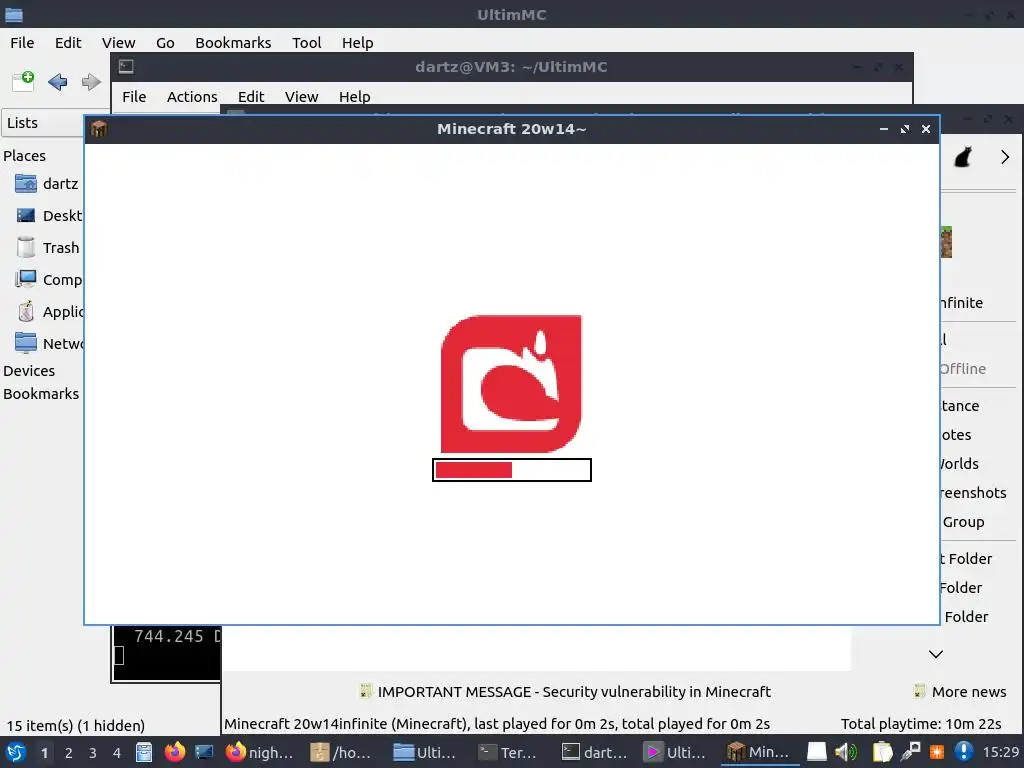Click the blue information tray icon
The height and width of the screenshot is (768, 1024).
[x=964, y=752]
